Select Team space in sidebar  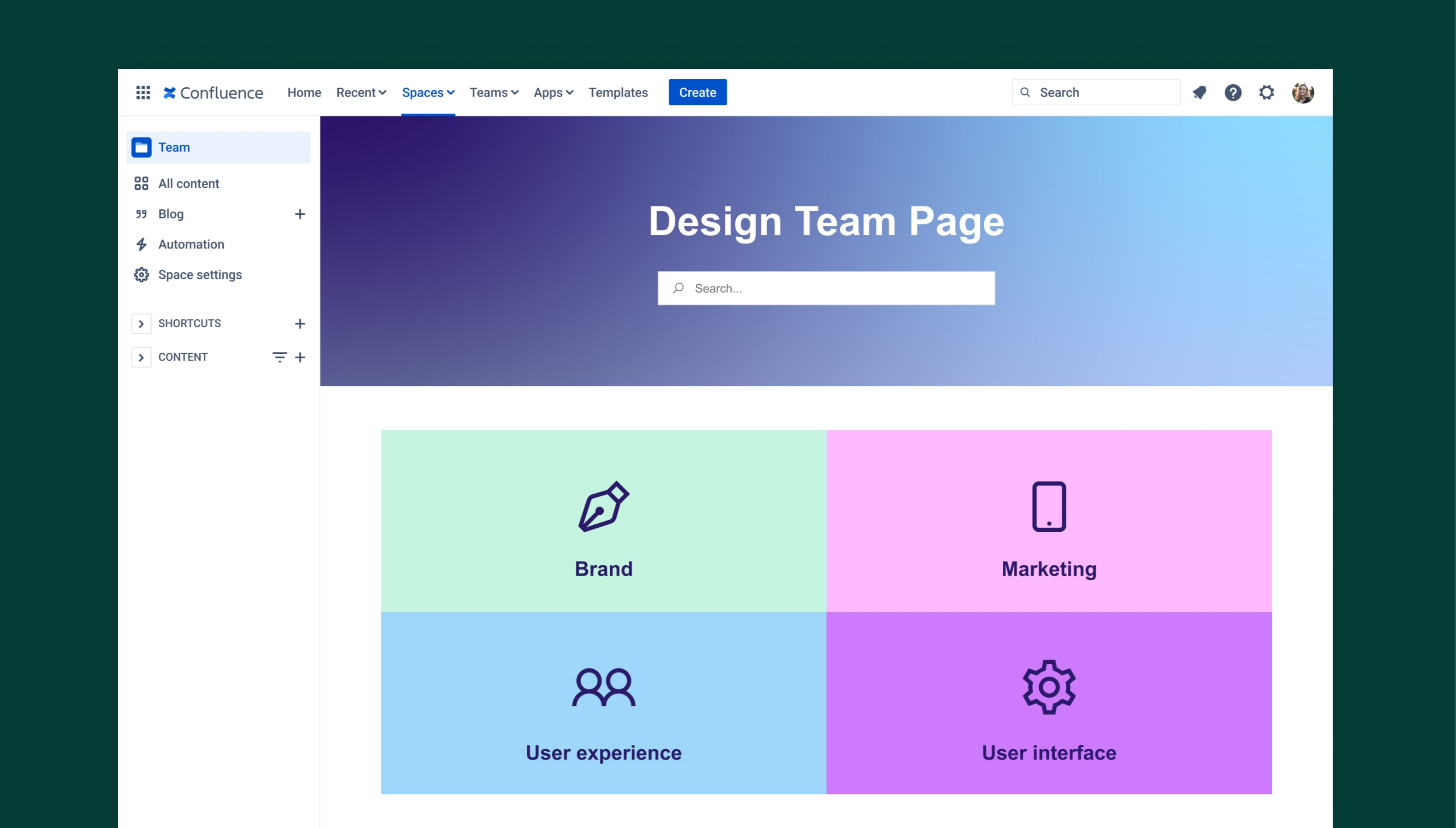pyautogui.click(x=219, y=147)
